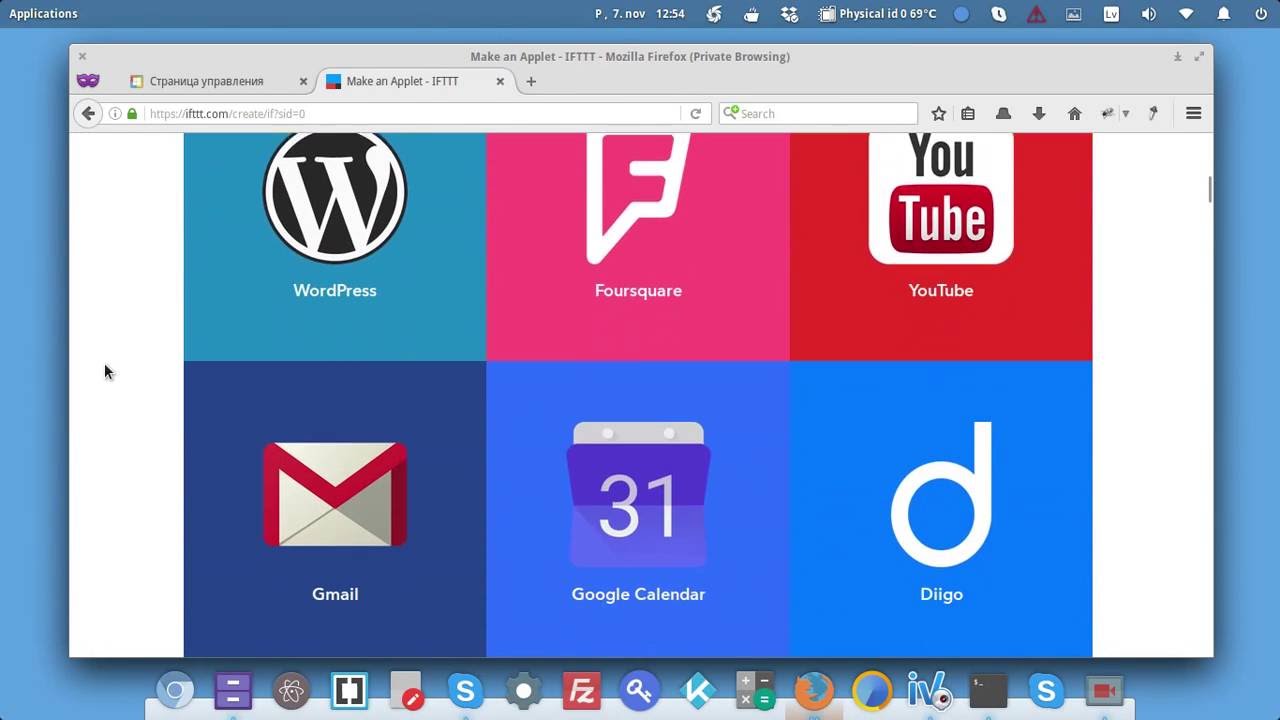Open the date and time indicator
The width and height of the screenshot is (1280, 720).
(x=639, y=14)
